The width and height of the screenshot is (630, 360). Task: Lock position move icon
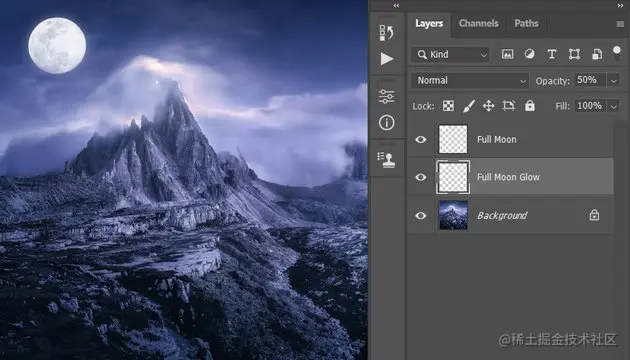click(488, 106)
